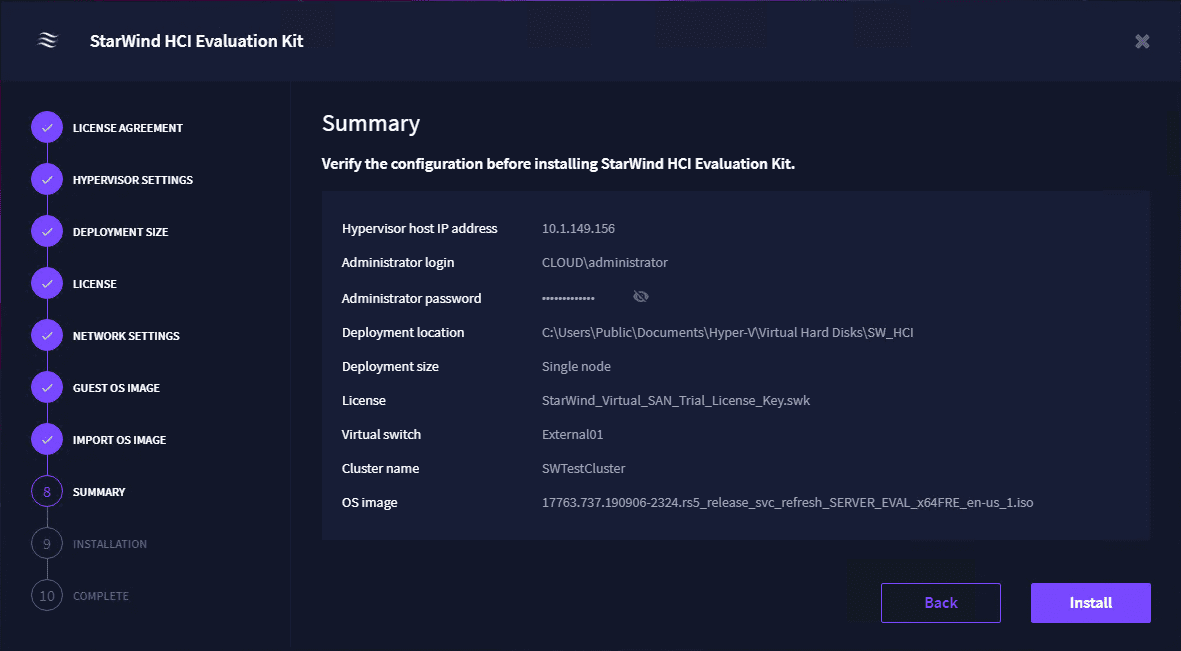Screen dimensions: 1181x651
Task: Click the Hypervisor Settings step checkmark circle
Action: coord(47,179)
